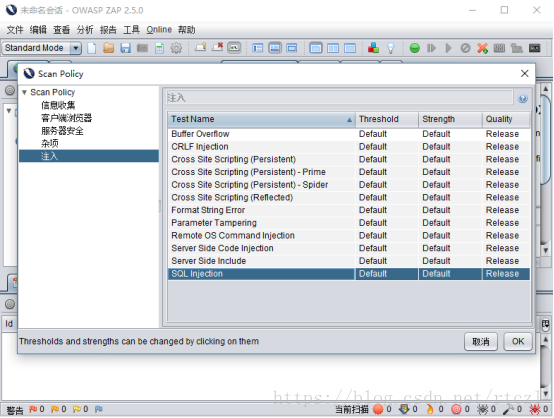Open the 工具 menu

pyautogui.click(x=131, y=30)
